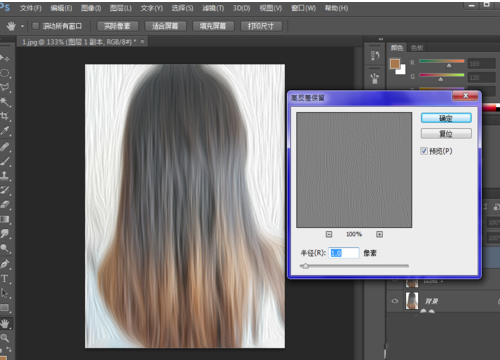Open the Filter menu
The image size is (500, 360).
(x=213, y=8)
